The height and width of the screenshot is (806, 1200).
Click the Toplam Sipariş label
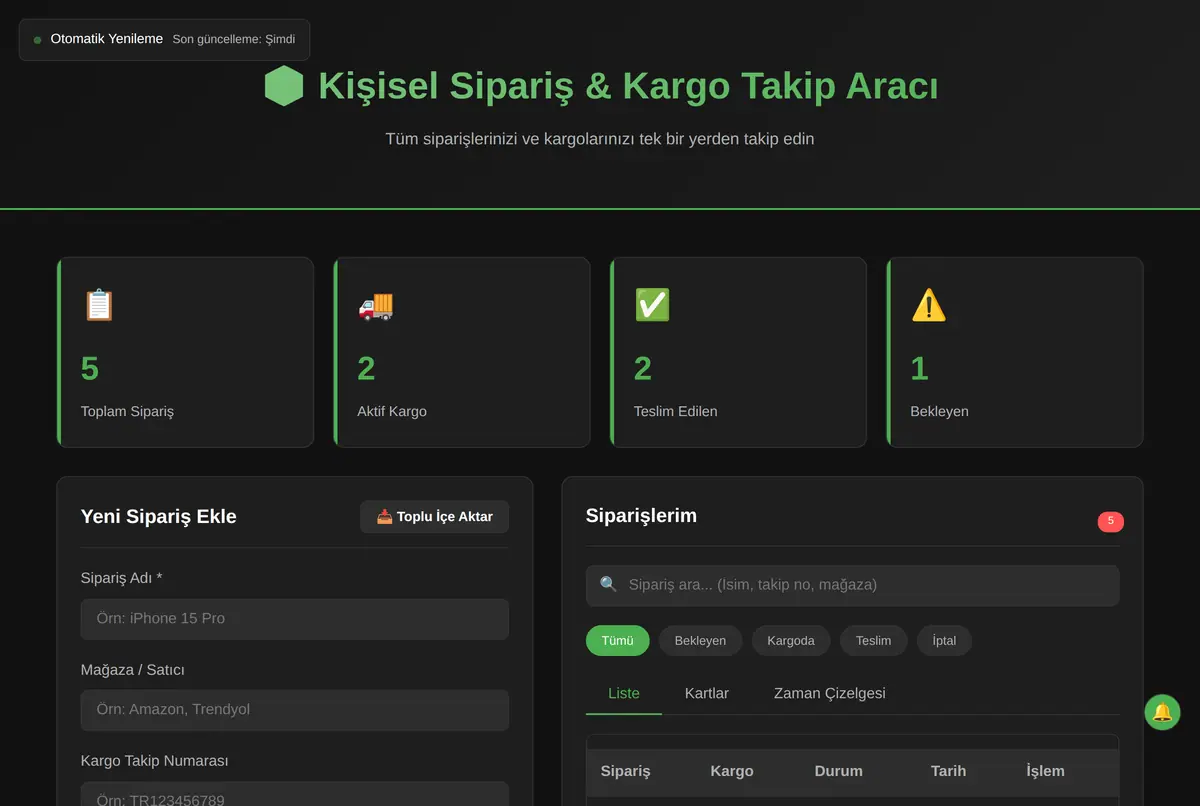point(127,411)
